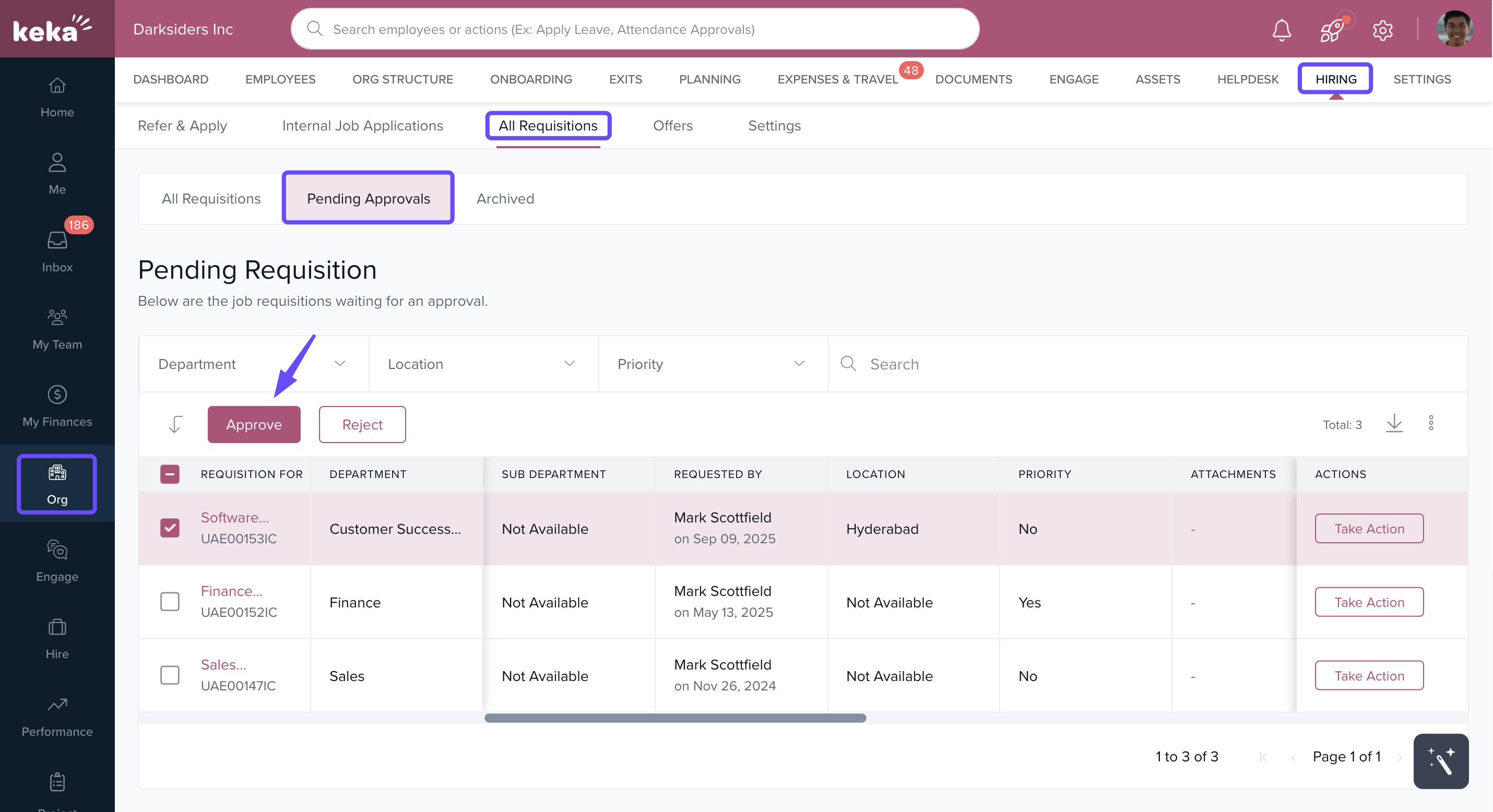Open the three-dot options menu
The width and height of the screenshot is (1493, 812).
[x=1430, y=424]
